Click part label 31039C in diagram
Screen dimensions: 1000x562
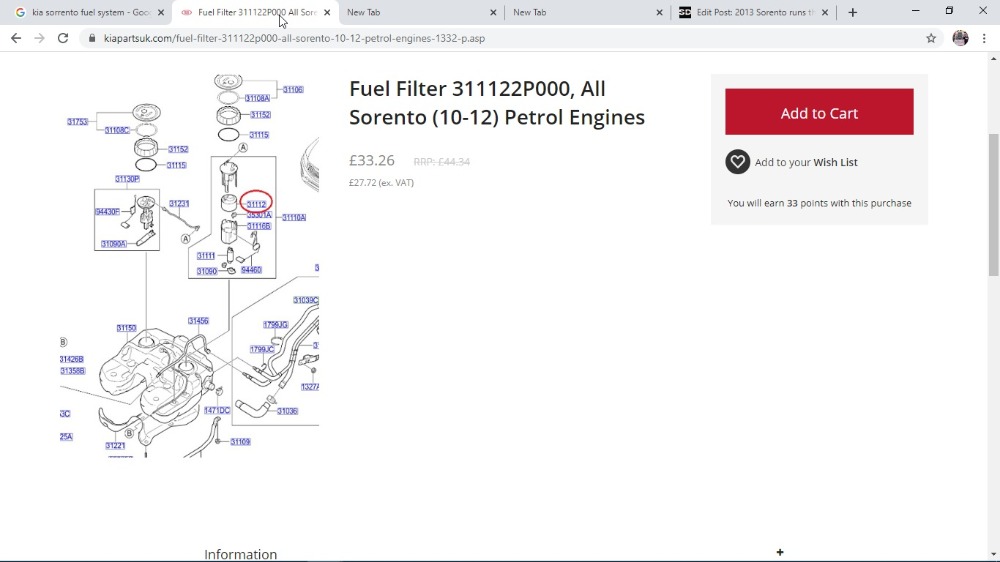pos(306,300)
